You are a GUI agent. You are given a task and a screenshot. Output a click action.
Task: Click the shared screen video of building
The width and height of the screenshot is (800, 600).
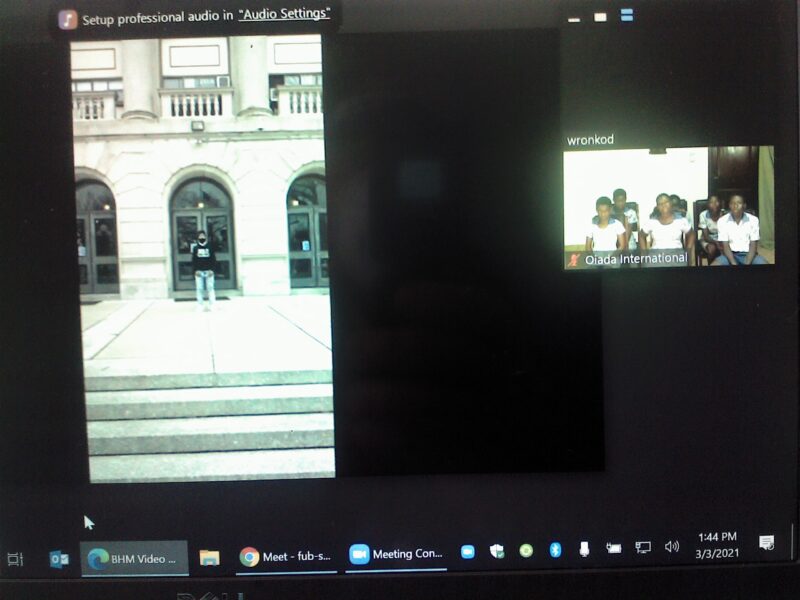coord(204,257)
